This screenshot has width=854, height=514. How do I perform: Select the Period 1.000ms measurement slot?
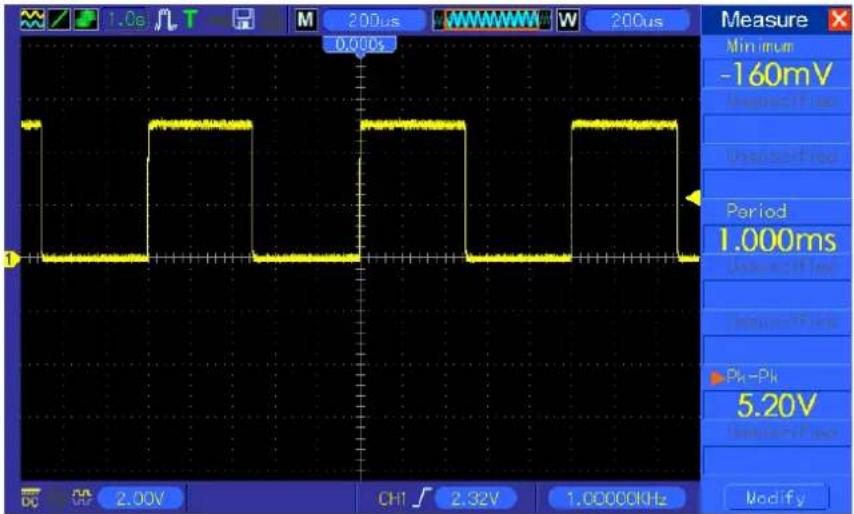[x=776, y=228]
